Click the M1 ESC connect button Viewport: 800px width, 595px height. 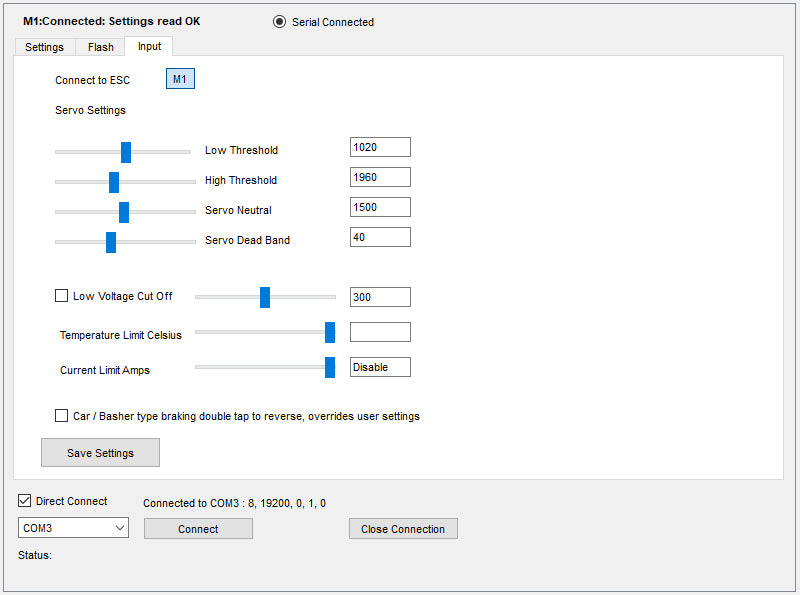click(x=180, y=79)
